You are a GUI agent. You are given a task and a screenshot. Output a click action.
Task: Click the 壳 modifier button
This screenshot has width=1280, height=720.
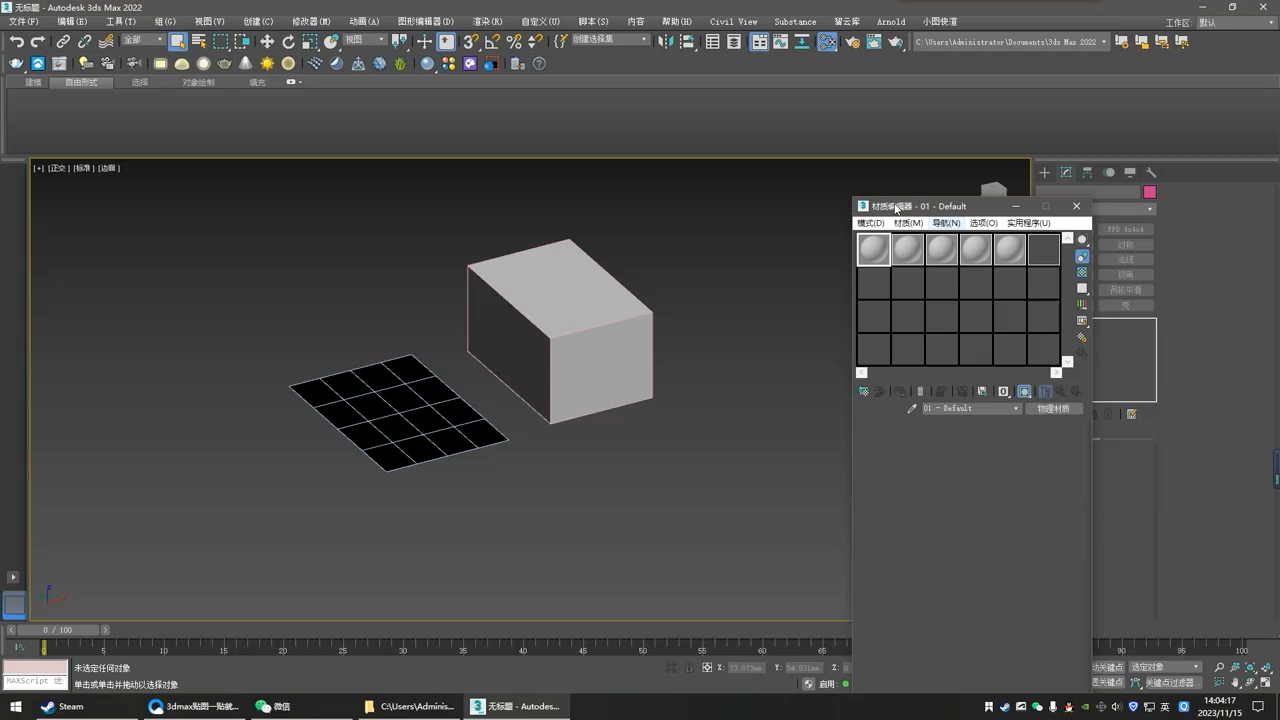[1126, 305]
